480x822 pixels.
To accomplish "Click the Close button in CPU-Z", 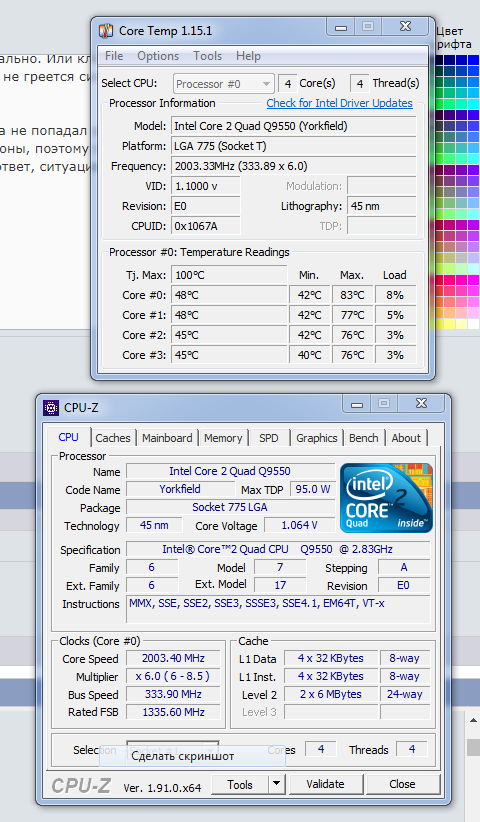I will tap(402, 784).
